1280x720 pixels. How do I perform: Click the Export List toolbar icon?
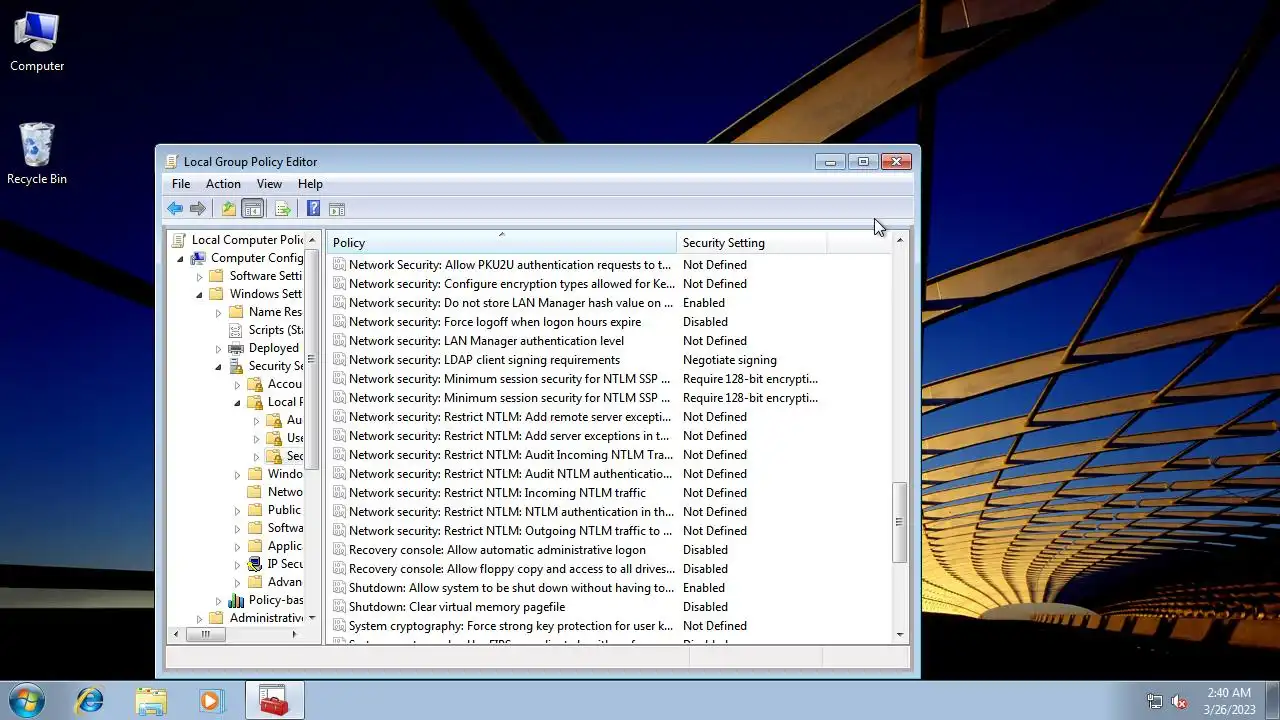[283, 209]
